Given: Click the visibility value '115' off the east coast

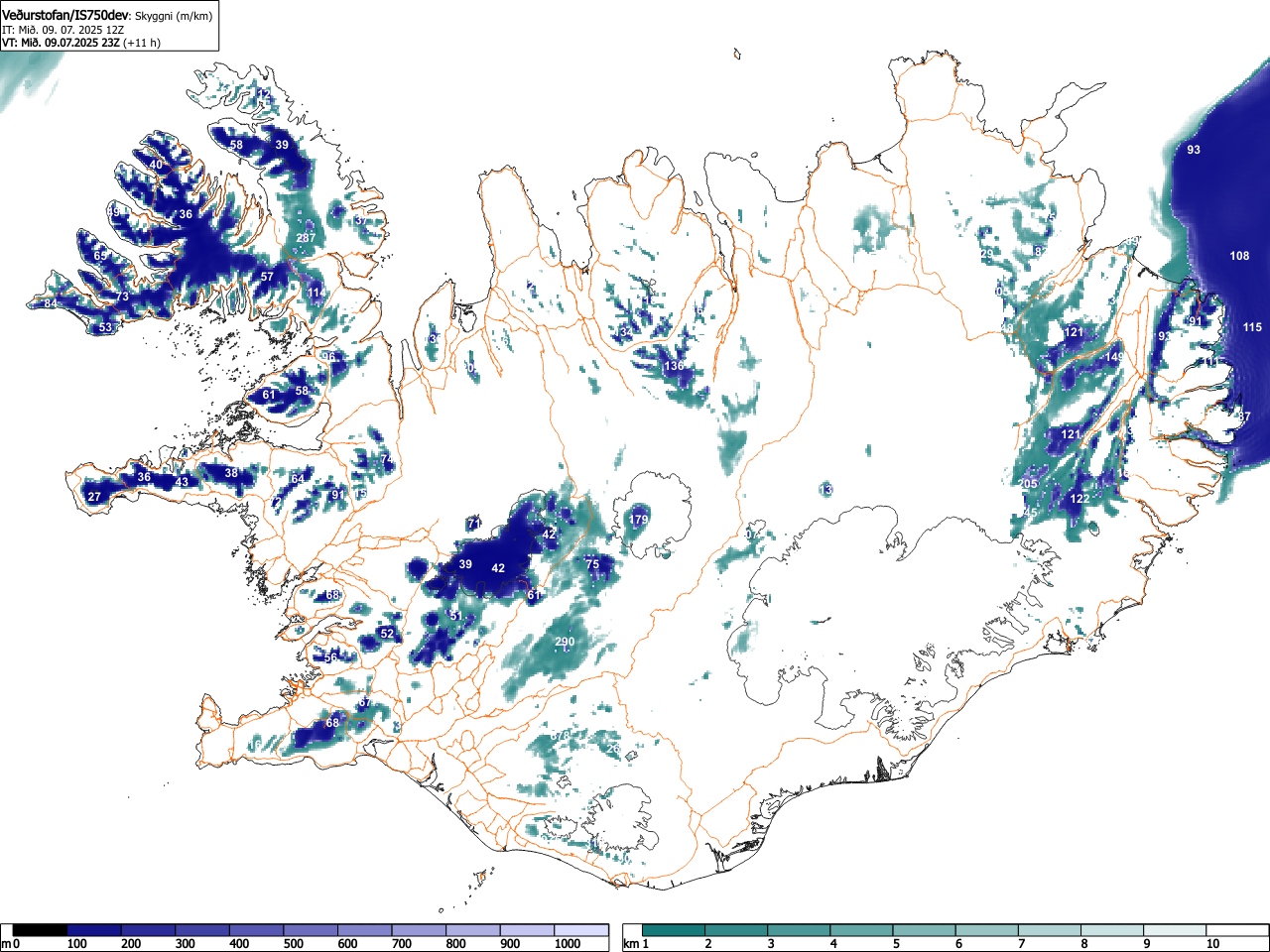Looking at the screenshot, I should (x=1252, y=327).
